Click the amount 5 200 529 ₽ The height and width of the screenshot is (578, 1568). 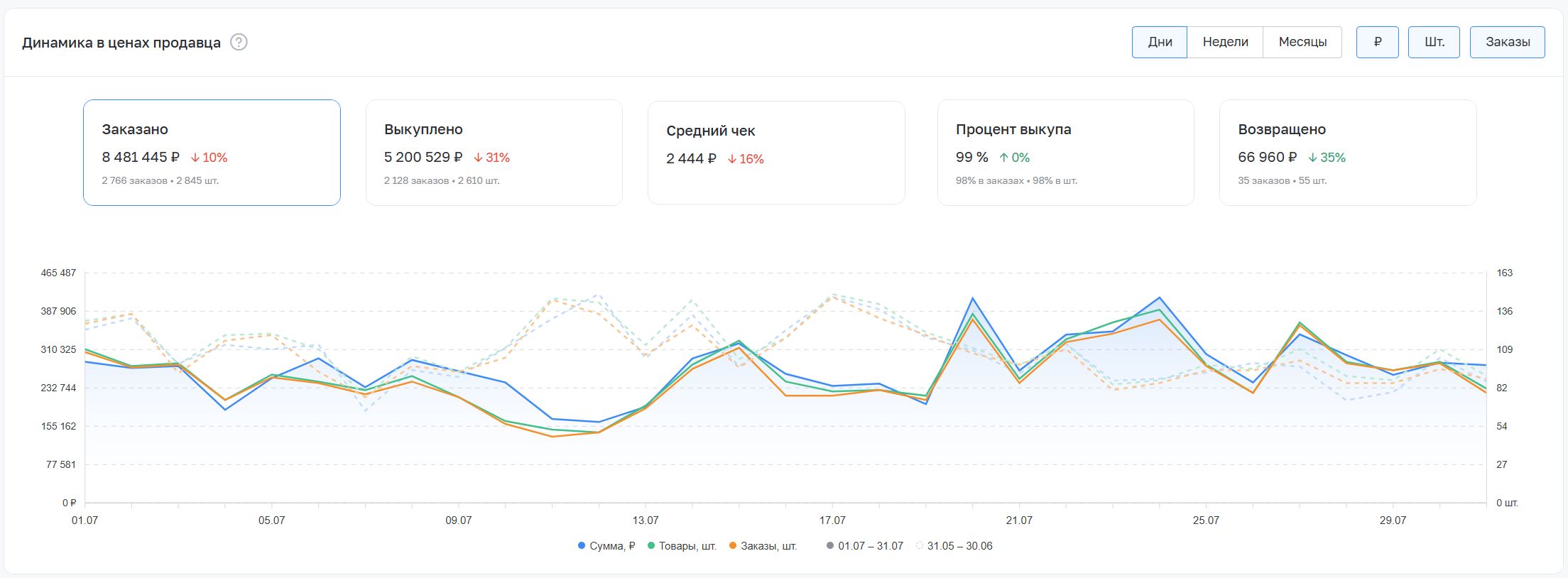[423, 158]
